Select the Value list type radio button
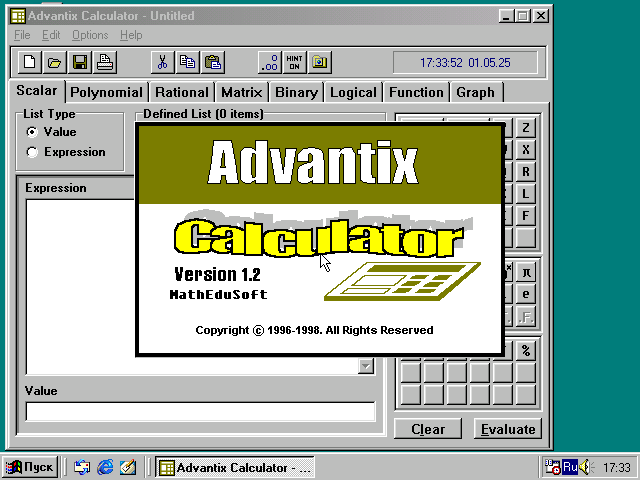This screenshot has width=640, height=480. pos(33,132)
